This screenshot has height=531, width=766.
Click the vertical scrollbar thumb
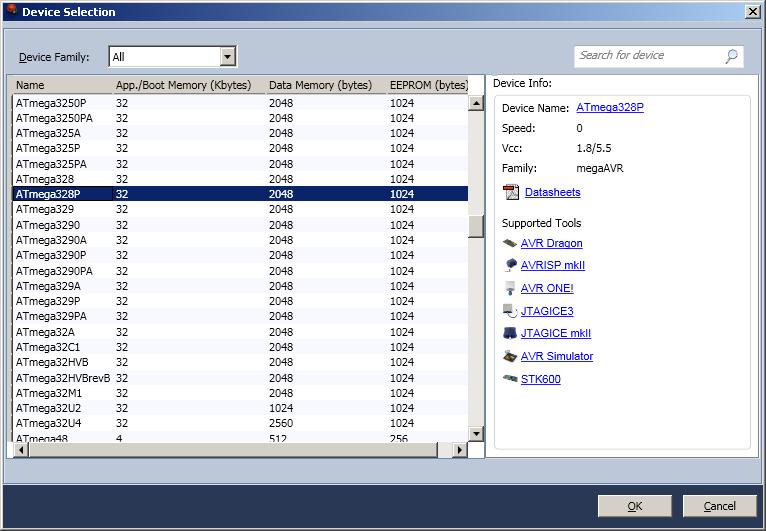(x=476, y=226)
